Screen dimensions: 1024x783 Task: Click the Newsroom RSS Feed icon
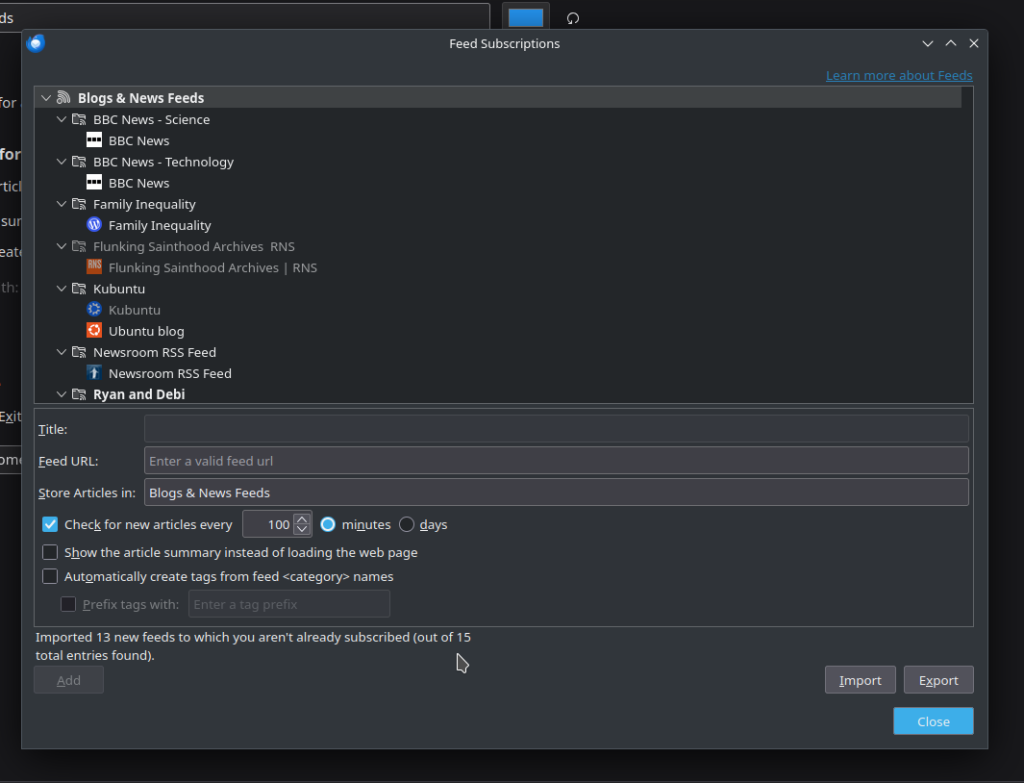point(94,373)
